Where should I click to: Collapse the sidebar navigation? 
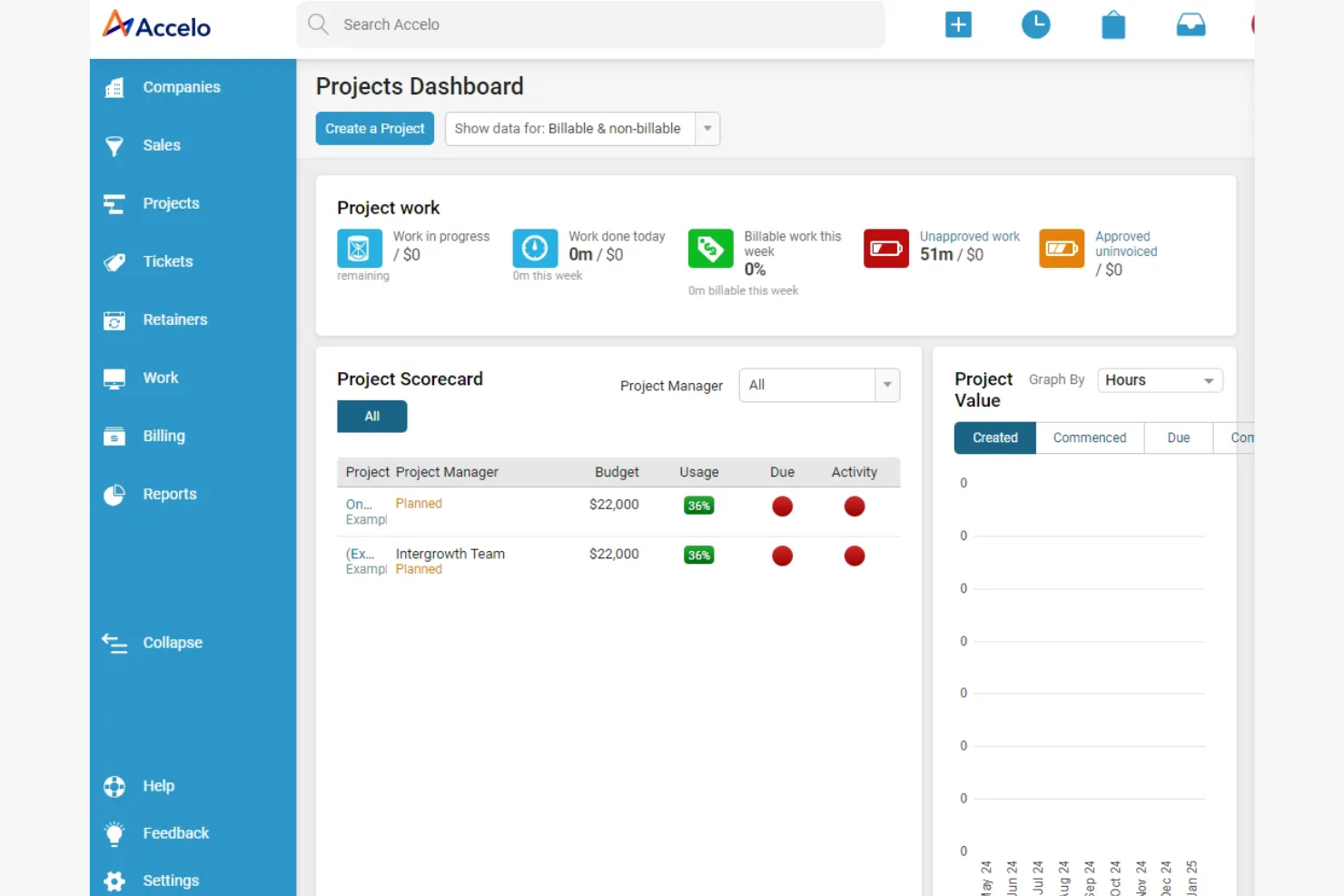coord(114,643)
